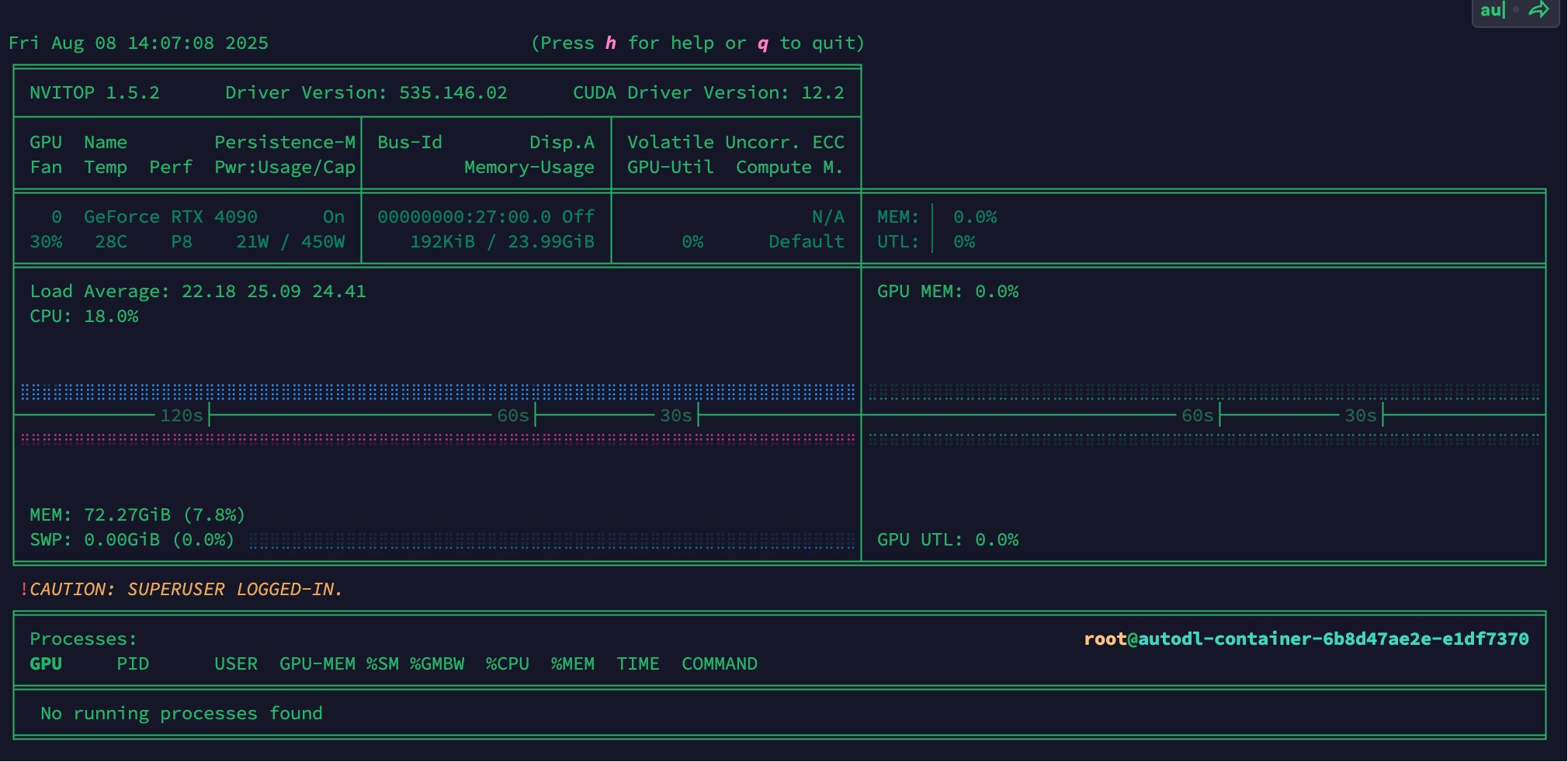Click the fan speed value '30%'
1568x762 pixels.
[46, 242]
